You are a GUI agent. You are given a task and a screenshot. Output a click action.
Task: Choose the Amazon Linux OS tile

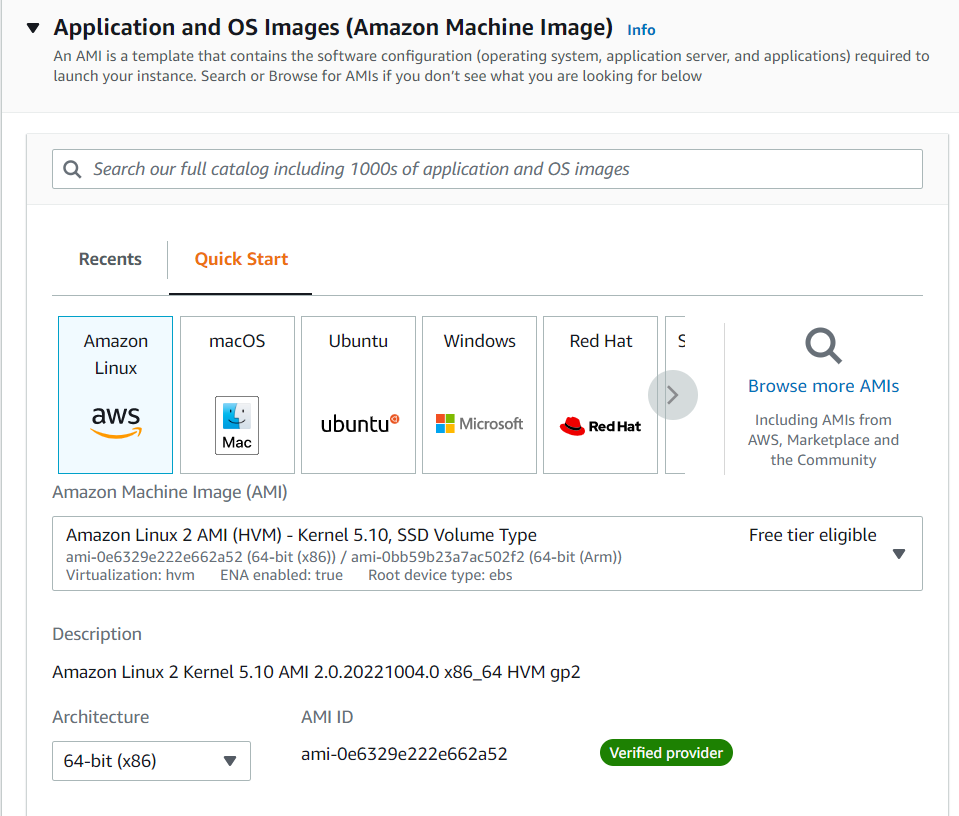(116, 395)
